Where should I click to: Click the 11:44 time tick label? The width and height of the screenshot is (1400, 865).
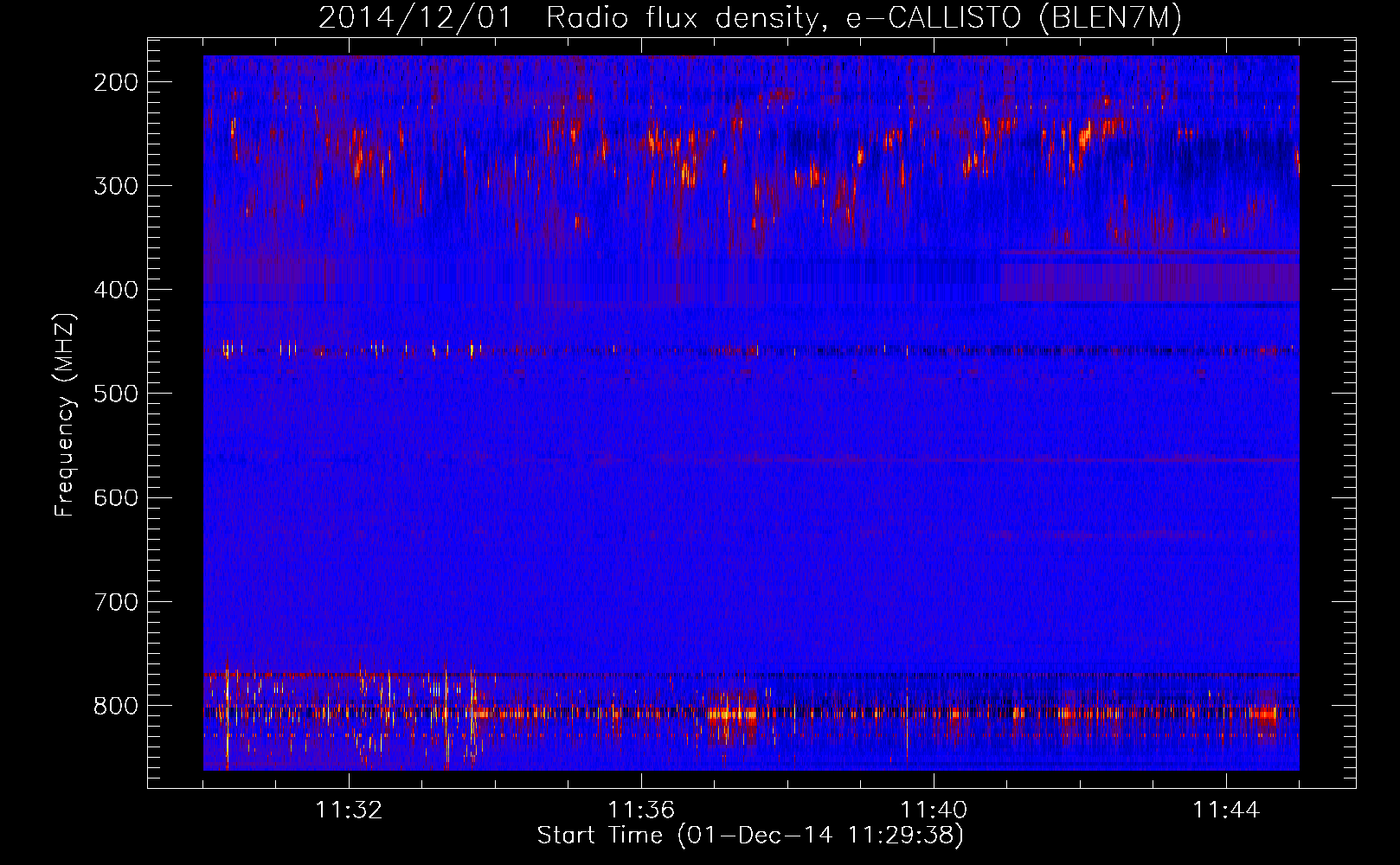coord(1226,811)
